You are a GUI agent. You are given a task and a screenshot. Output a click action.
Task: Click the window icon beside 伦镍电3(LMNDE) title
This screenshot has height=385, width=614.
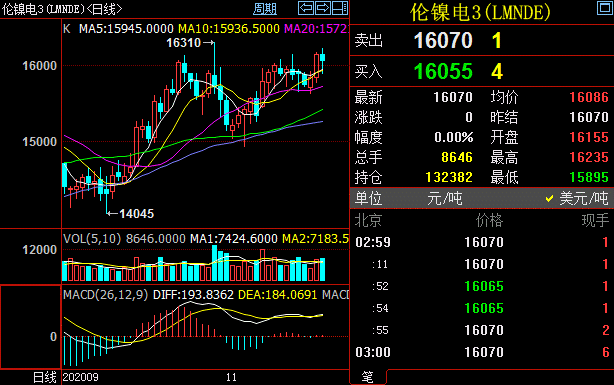[605, 8]
